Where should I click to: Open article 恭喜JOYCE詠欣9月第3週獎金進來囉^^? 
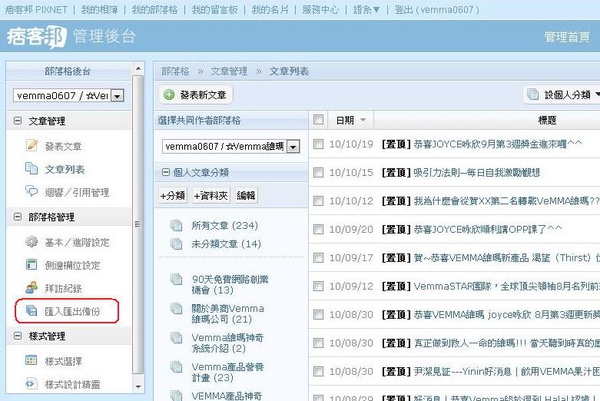tap(498, 144)
